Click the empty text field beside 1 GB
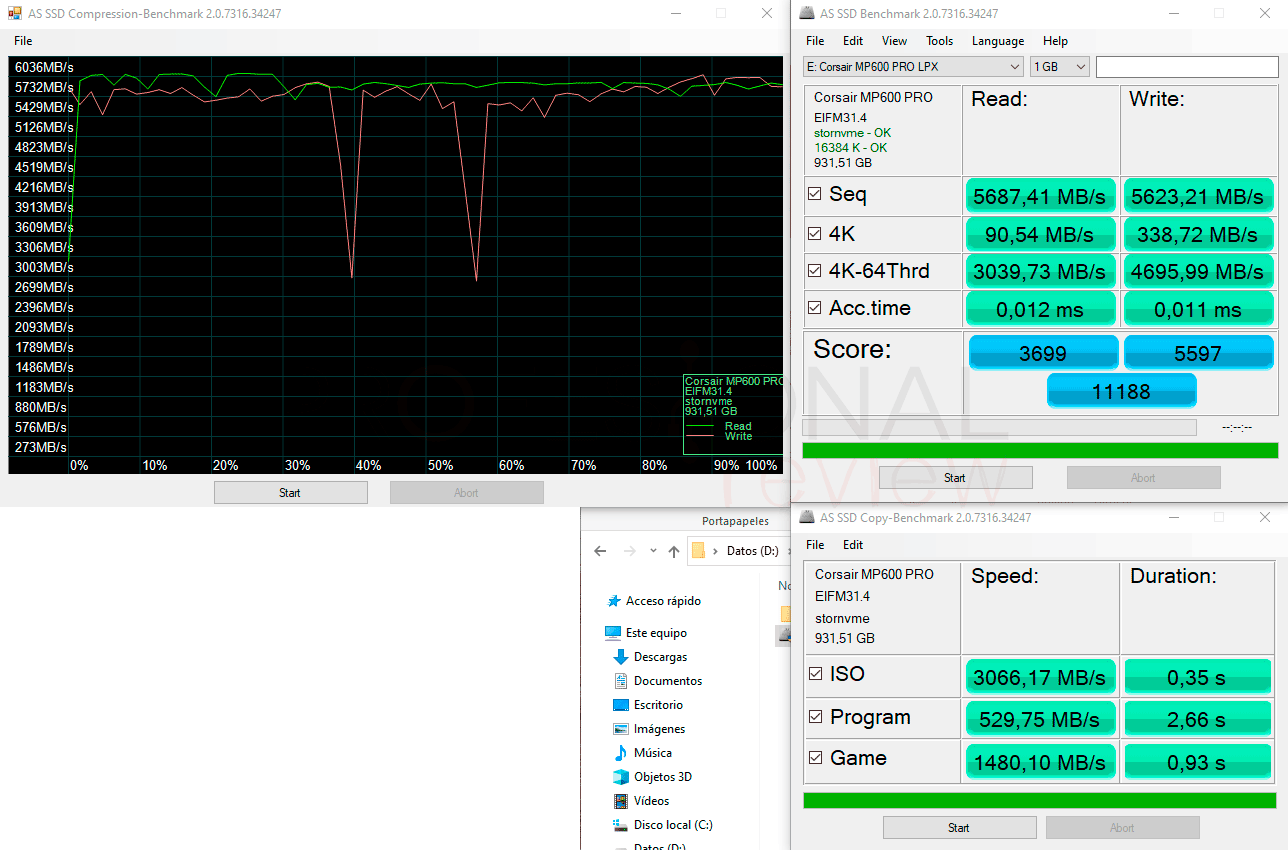The width and height of the screenshot is (1288, 850). [x=1187, y=67]
